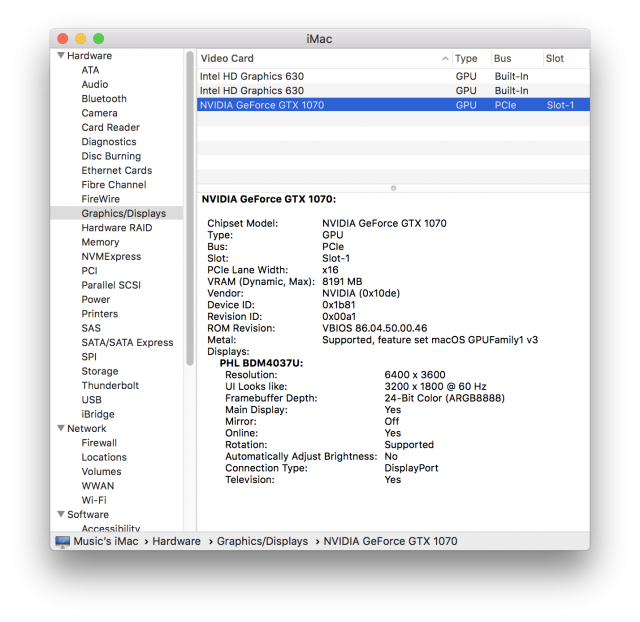This screenshot has height=622, width=640.
Task: Collapse the Hardware section triangle
Action: (60, 56)
